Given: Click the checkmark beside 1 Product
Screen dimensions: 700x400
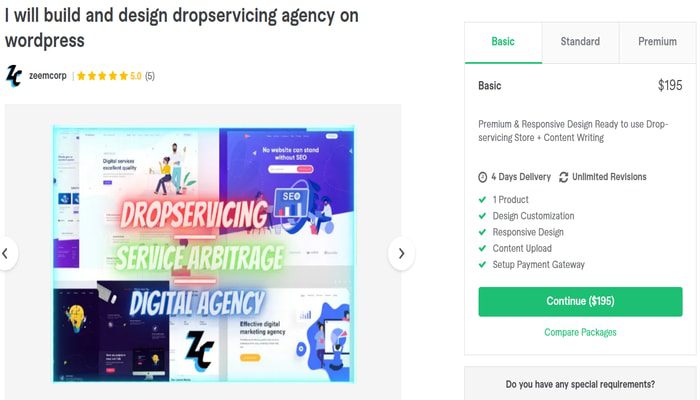Looking at the screenshot, I should (482, 200).
